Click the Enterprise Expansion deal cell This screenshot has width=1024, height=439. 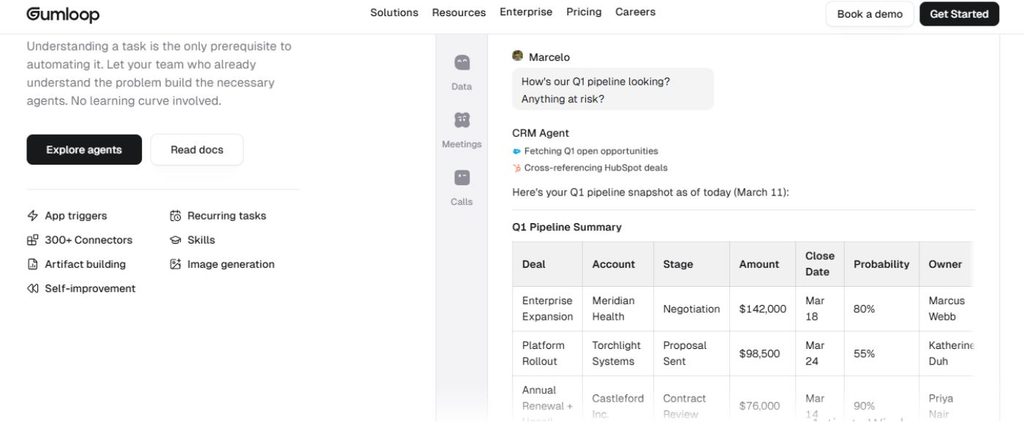(547, 308)
